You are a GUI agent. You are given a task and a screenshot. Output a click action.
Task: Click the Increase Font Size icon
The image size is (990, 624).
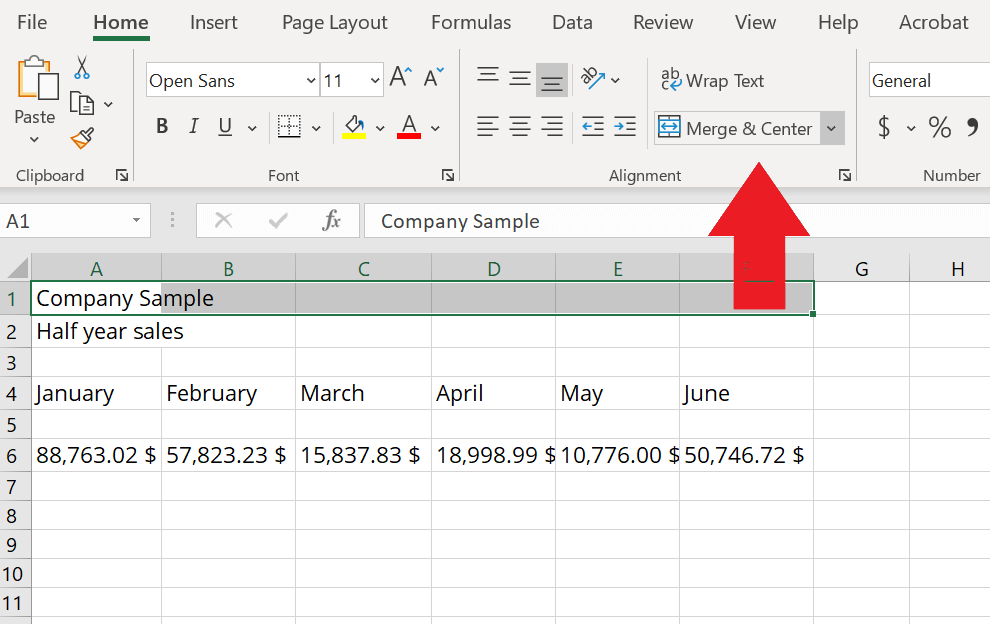[400, 78]
